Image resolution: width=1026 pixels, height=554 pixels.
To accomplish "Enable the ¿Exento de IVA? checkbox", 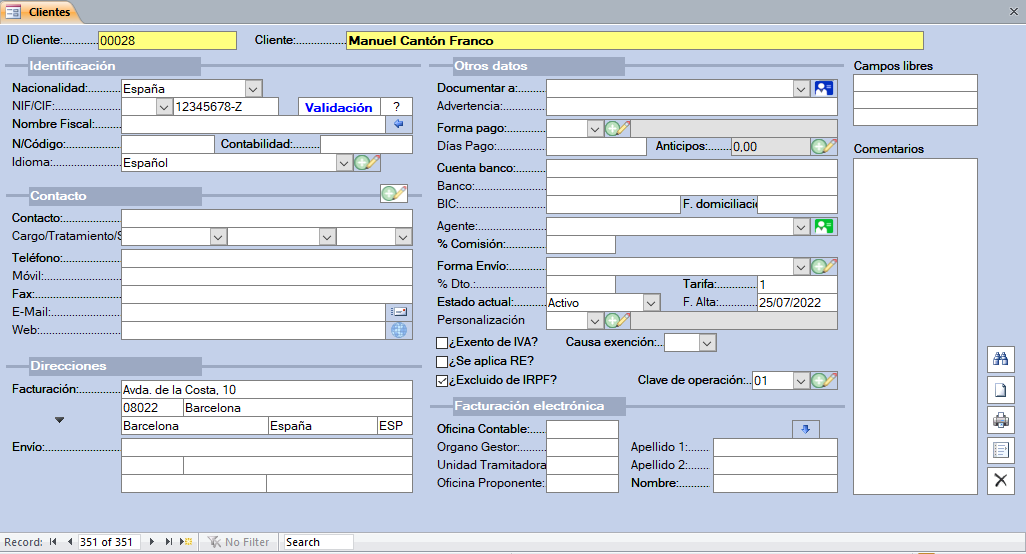I will (442, 343).
